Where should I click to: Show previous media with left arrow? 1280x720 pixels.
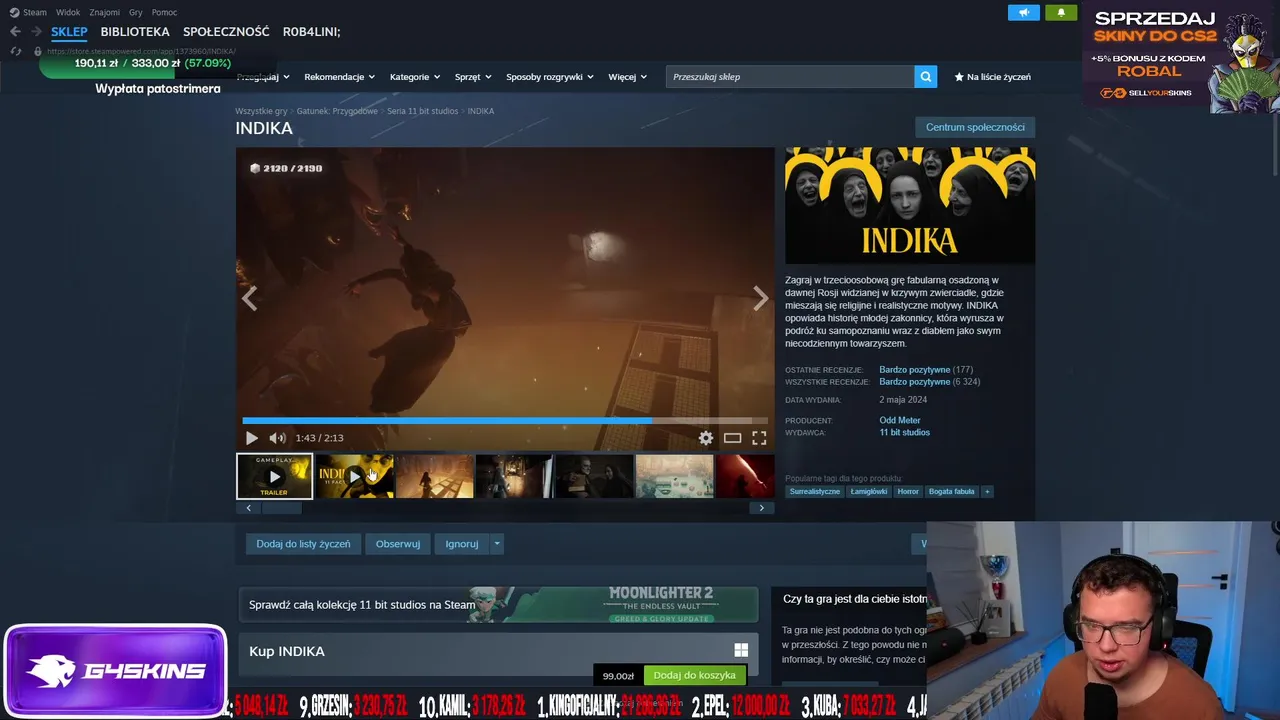click(249, 298)
